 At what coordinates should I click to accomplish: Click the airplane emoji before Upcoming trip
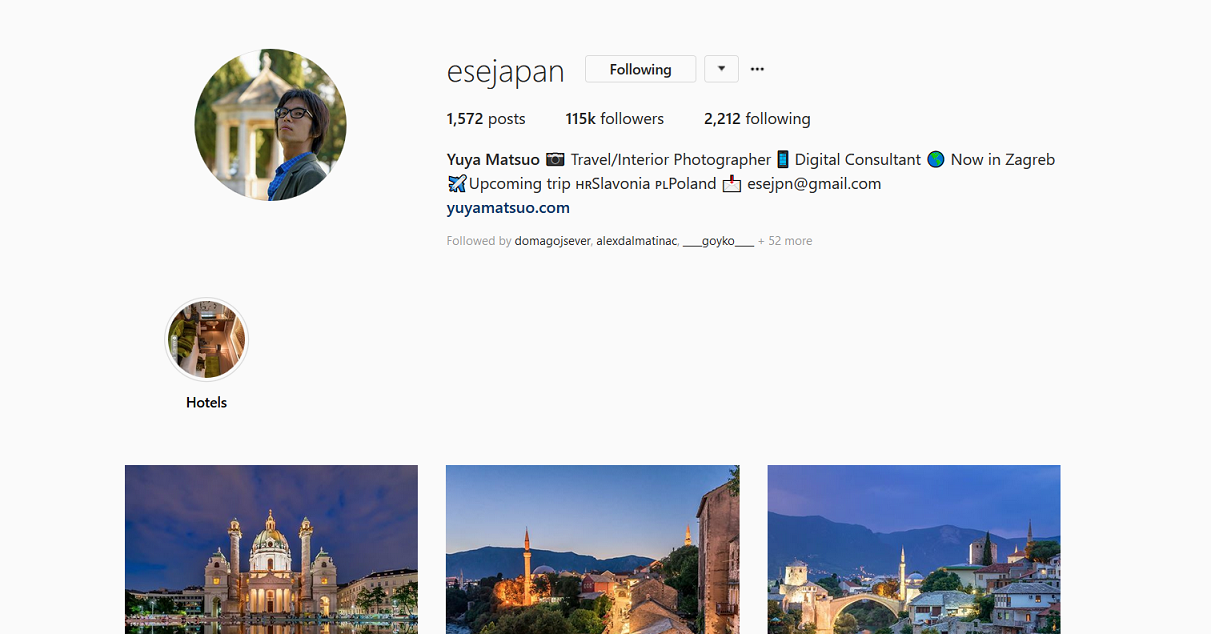(x=457, y=183)
